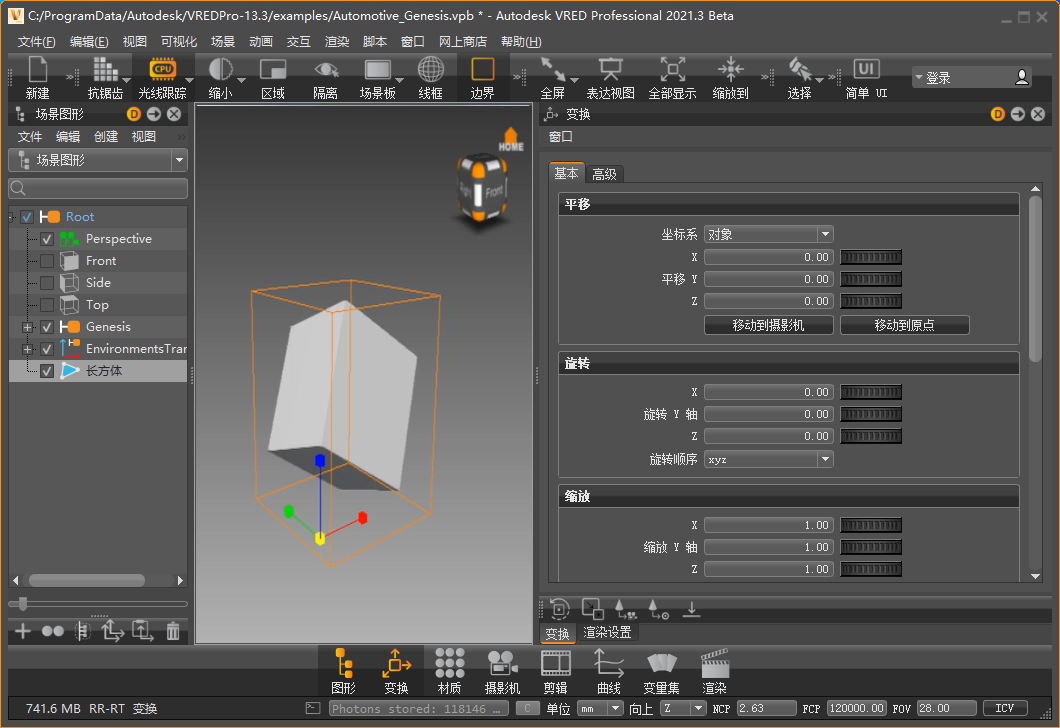Close the 场景图形 panel
This screenshot has height=728, width=1060.
coord(174,114)
